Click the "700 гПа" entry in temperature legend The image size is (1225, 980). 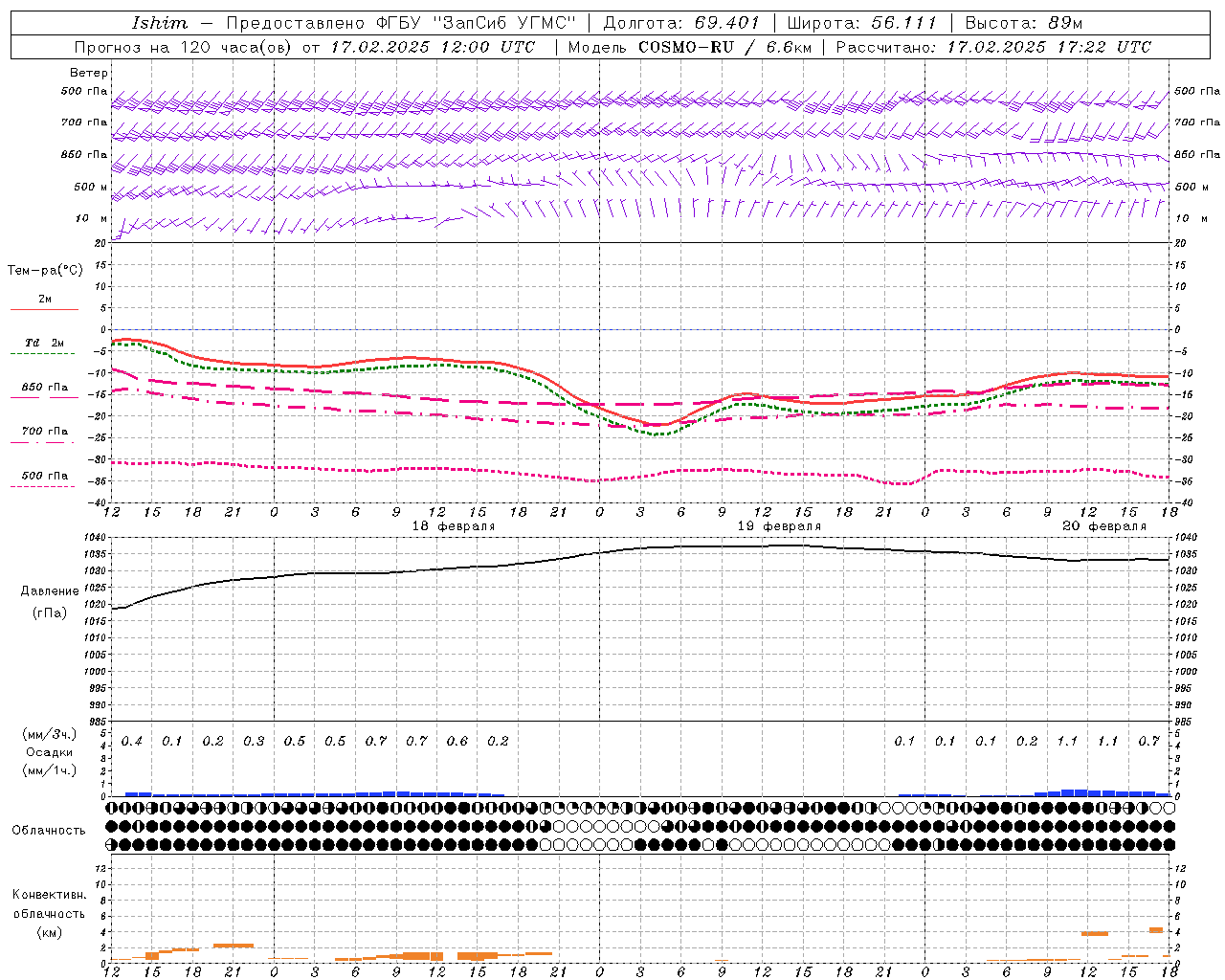pos(44,432)
